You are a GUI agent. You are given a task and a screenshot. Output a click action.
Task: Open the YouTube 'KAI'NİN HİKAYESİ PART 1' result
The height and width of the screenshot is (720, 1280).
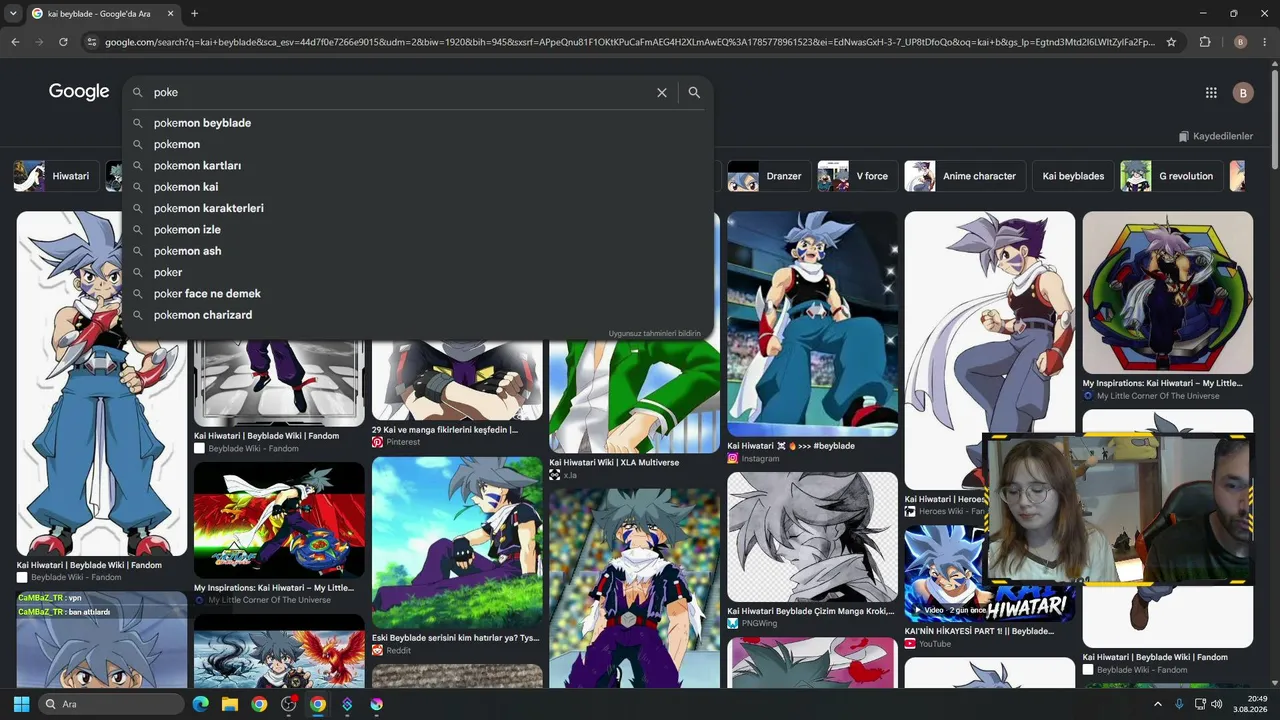tap(979, 631)
